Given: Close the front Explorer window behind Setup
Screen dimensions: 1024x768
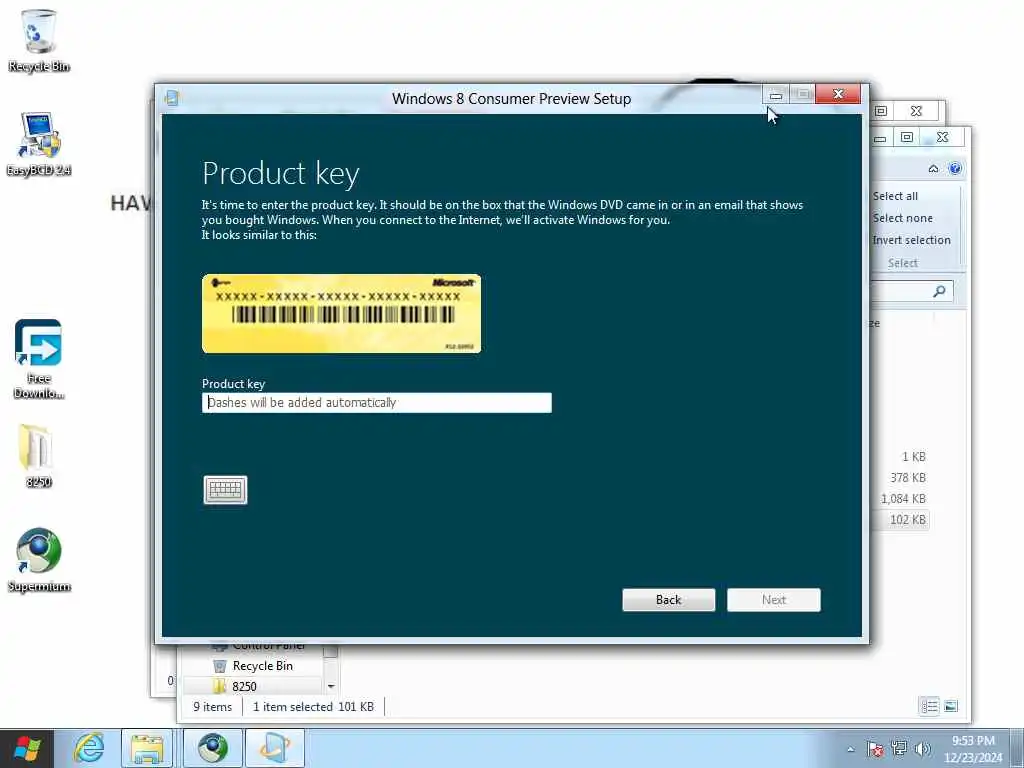Looking at the screenshot, I should tap(942, 137).
